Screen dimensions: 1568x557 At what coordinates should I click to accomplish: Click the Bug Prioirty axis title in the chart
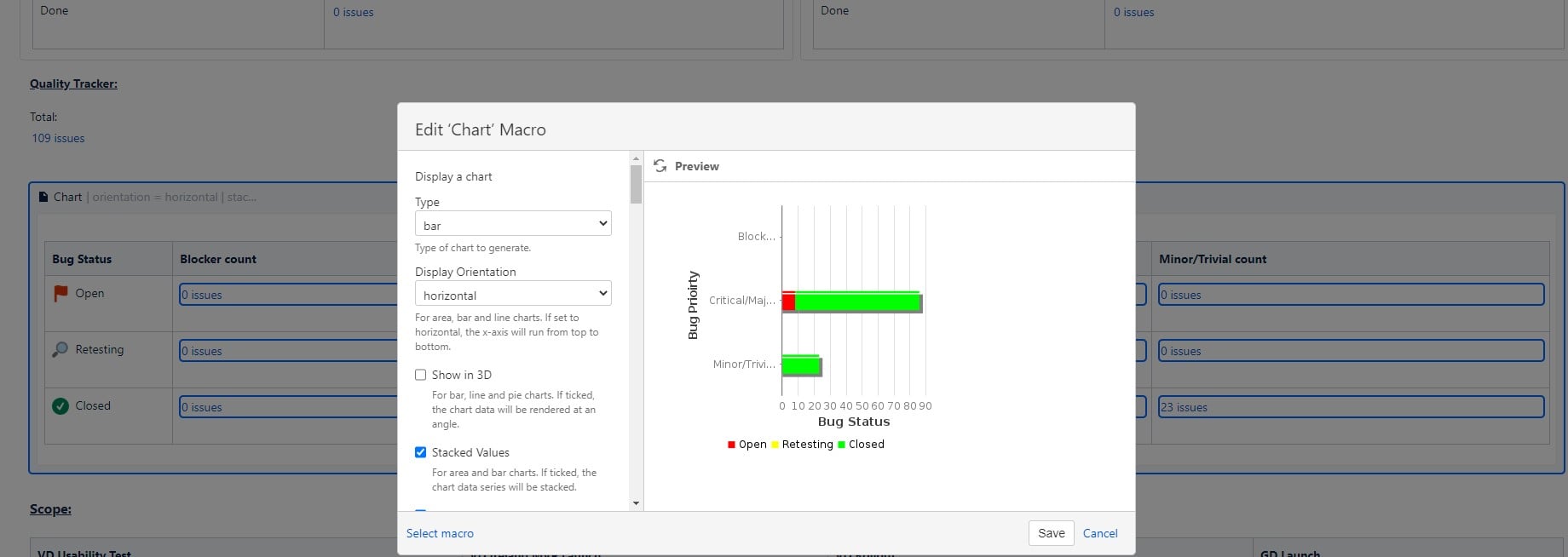[x=693, y=305]
